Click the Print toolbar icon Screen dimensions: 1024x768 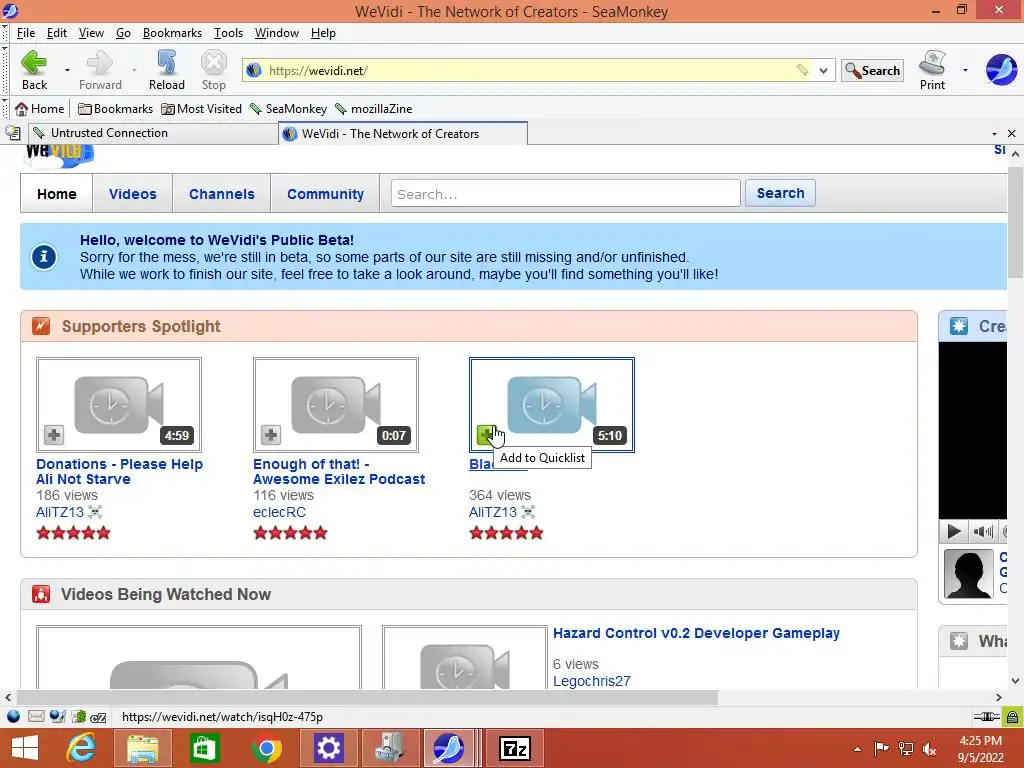(x=932, y=70)
